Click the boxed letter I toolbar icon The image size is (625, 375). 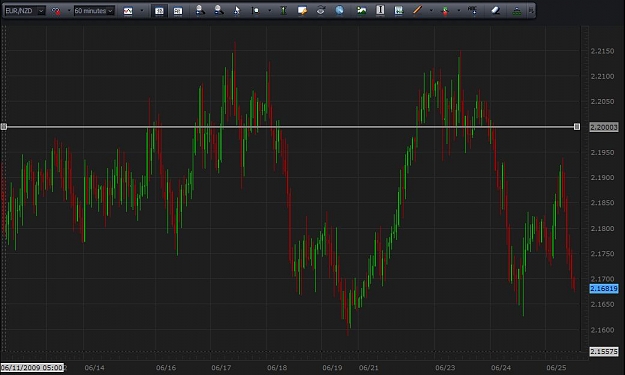coord(380,11)
